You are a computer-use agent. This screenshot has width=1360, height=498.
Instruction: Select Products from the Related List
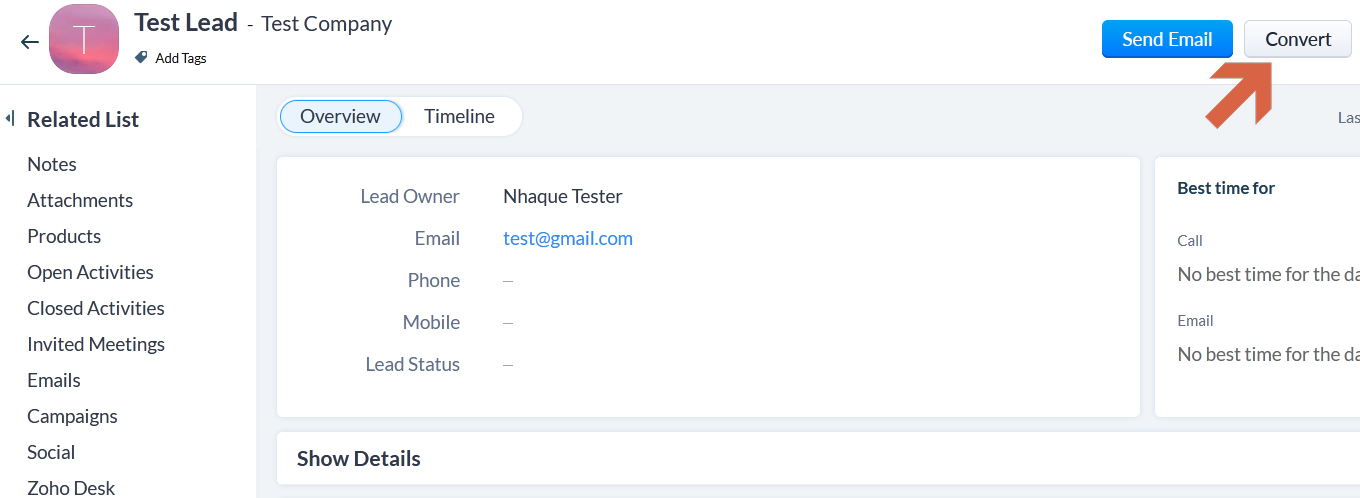pos(64,236)
